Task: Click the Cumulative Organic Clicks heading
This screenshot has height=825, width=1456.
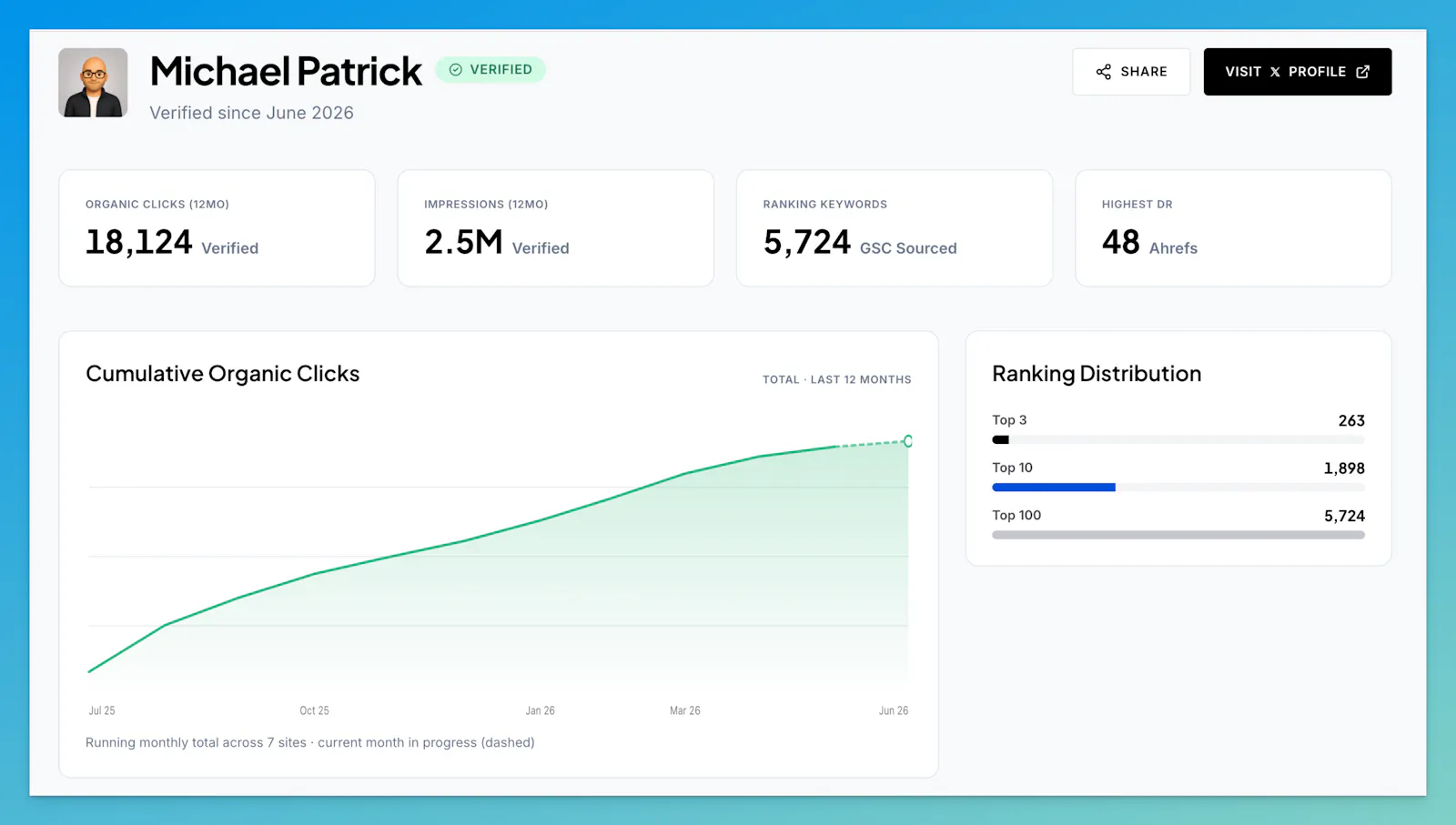Action: click(223, 374)
